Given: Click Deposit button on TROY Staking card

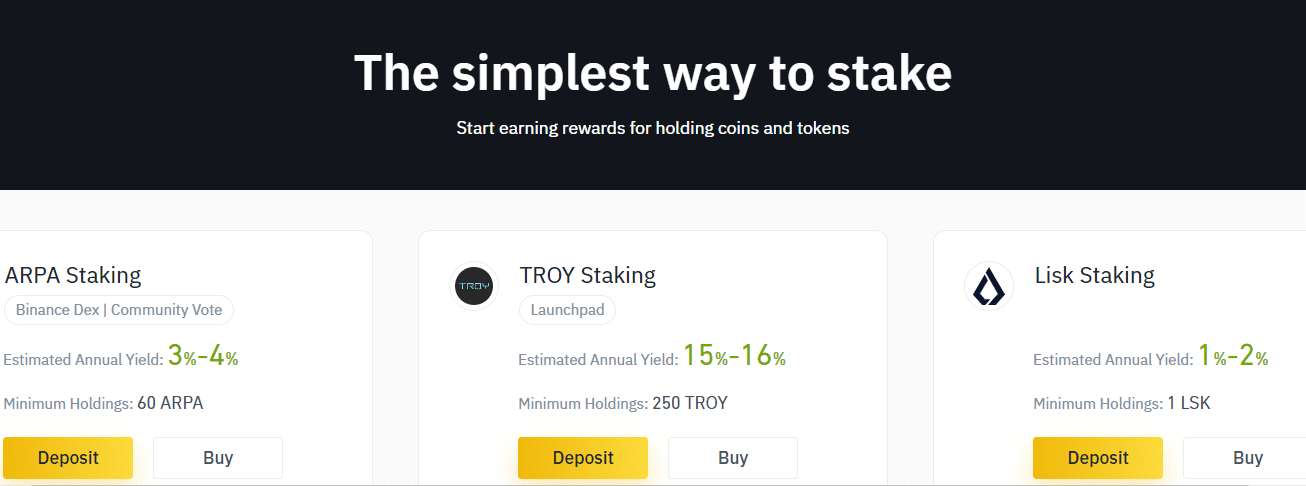Looking at the screenshot, I should pos(583,458).
